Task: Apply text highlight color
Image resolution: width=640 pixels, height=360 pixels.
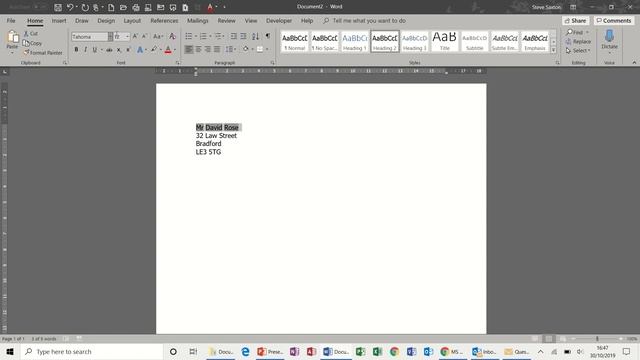Action: [x=154, y=50]
